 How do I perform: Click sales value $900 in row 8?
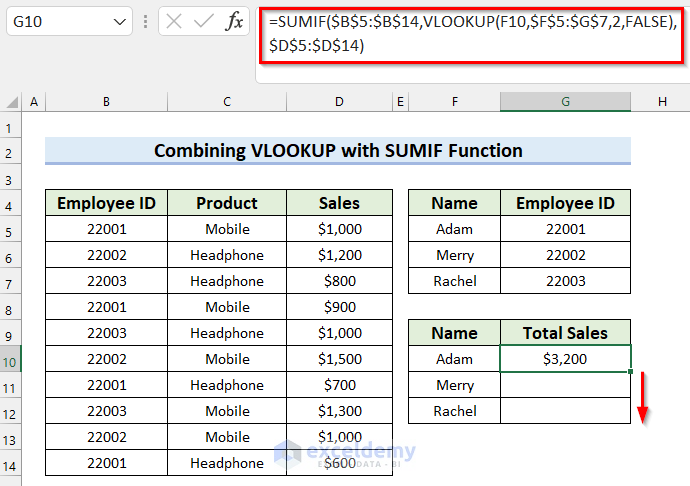point(339,307)
